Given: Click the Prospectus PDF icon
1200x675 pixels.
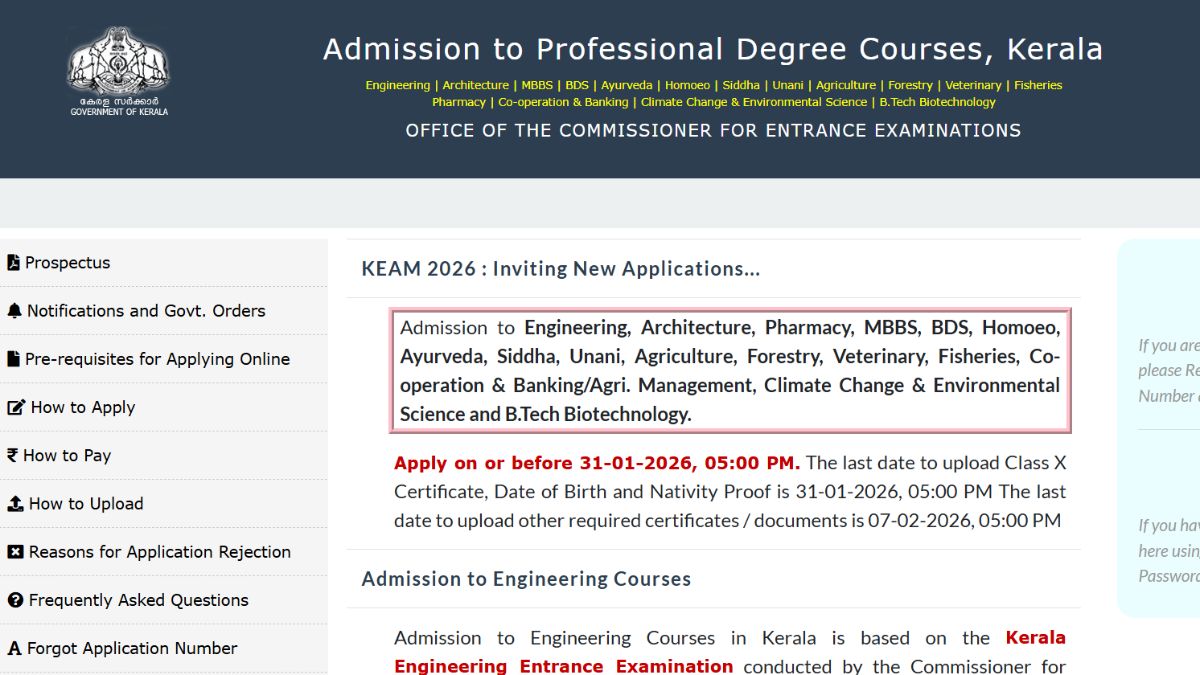Looking at the screenshot, I should click(13, 263).
